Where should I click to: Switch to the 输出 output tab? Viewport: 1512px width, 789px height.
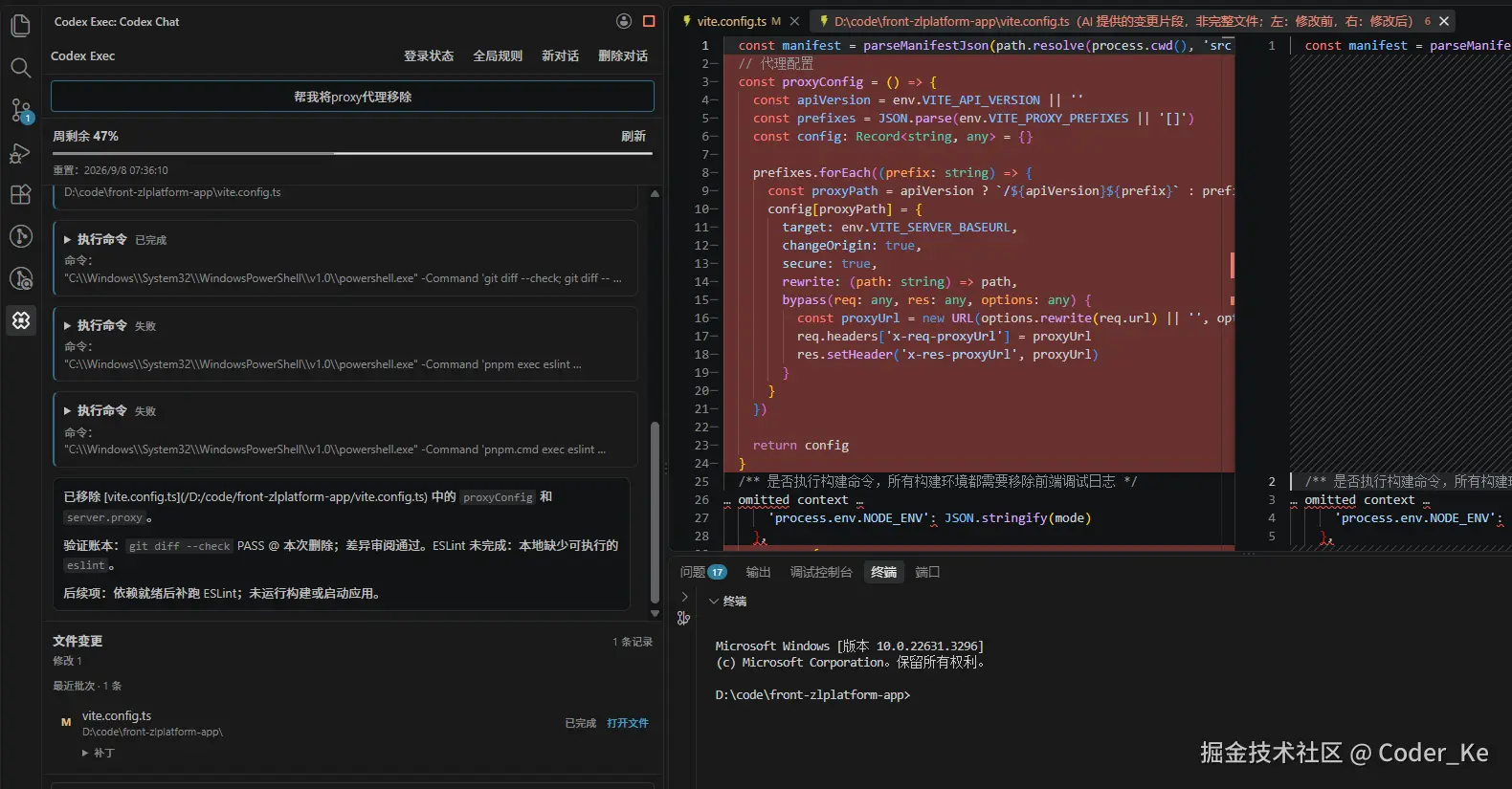[x=759, y=572]
